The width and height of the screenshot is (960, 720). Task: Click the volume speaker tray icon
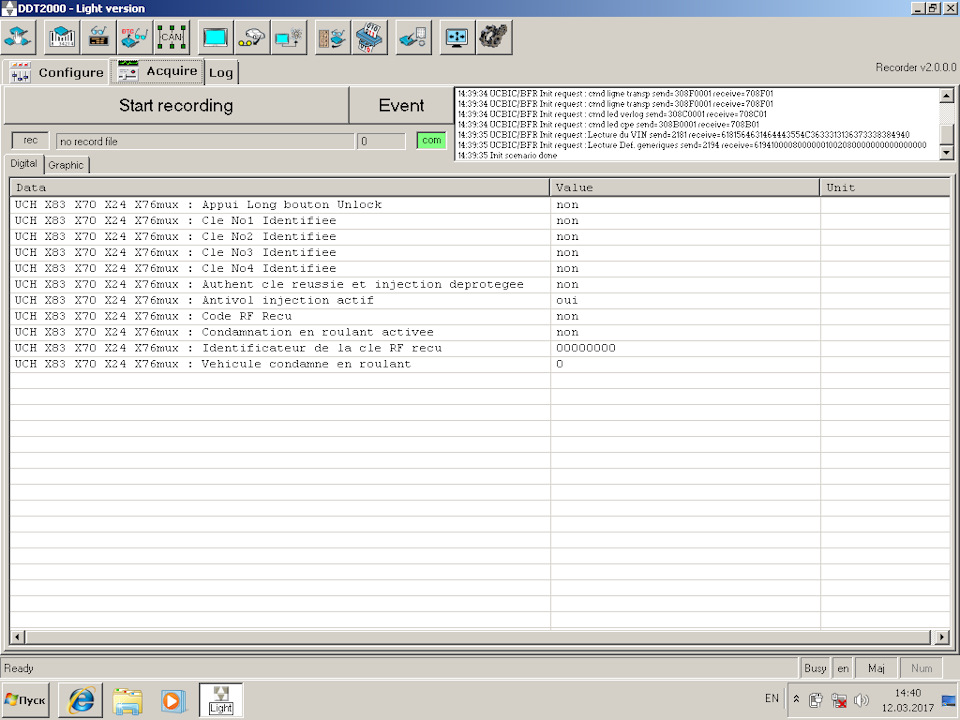pos(861,700)
